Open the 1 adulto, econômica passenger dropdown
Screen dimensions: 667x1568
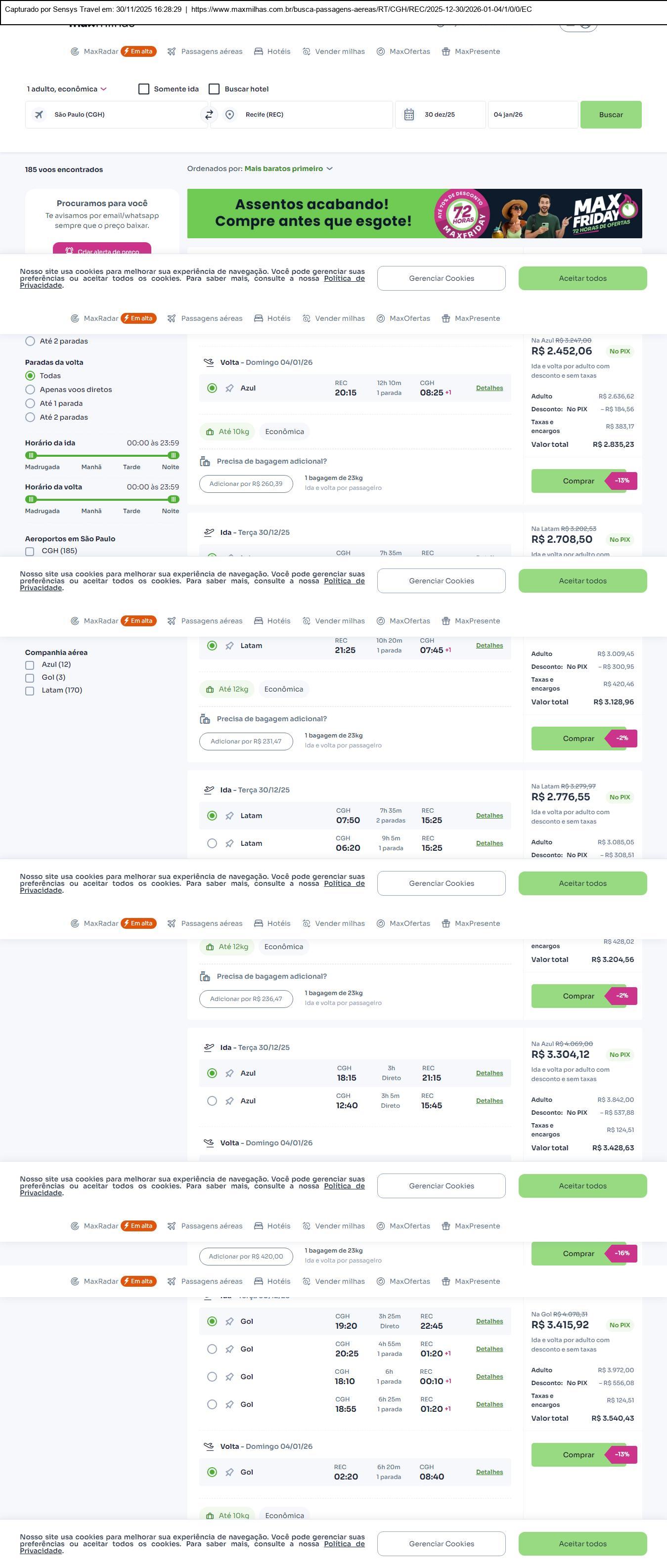point(66,89)
